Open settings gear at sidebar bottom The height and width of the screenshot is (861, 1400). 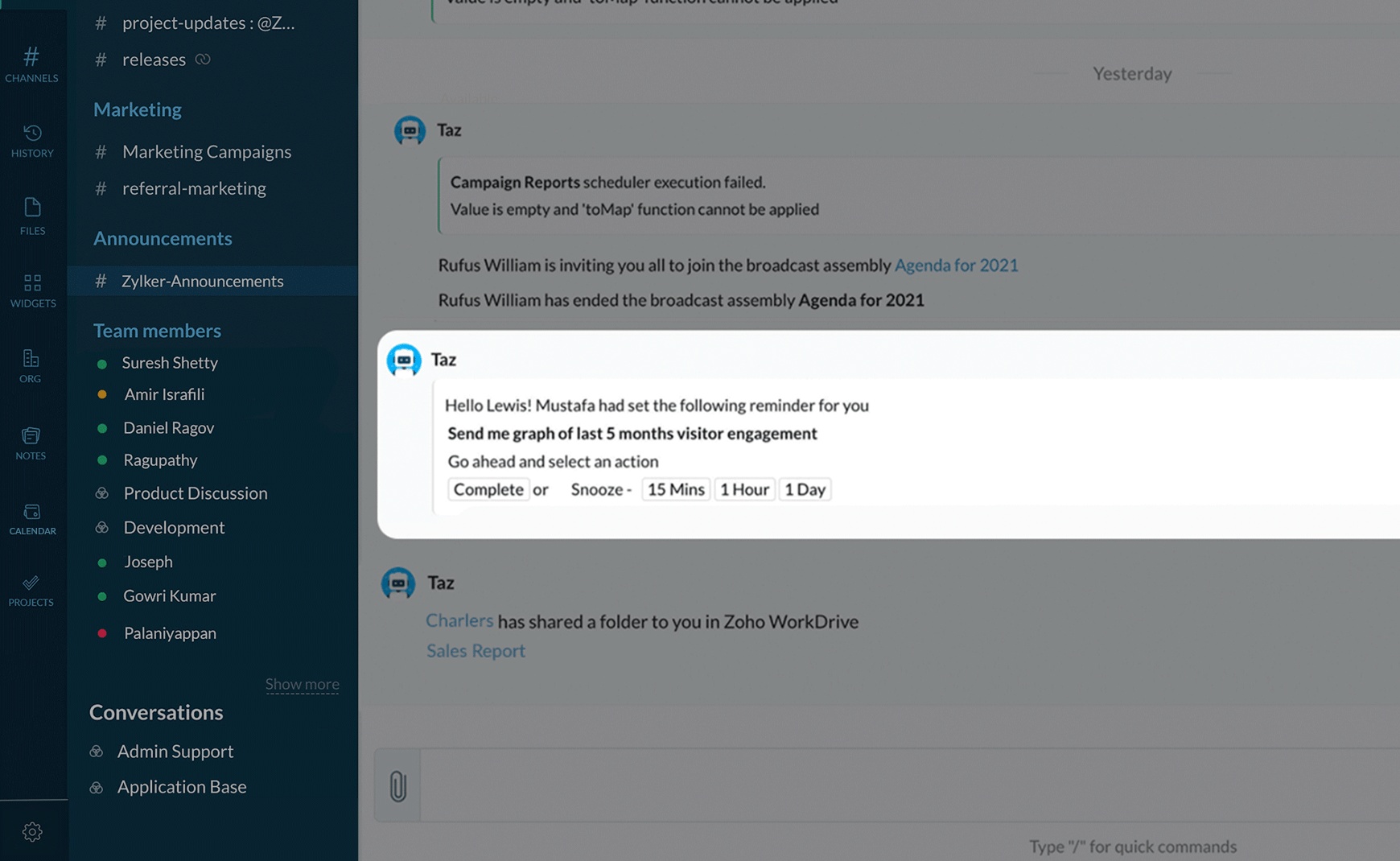[32, 832]
